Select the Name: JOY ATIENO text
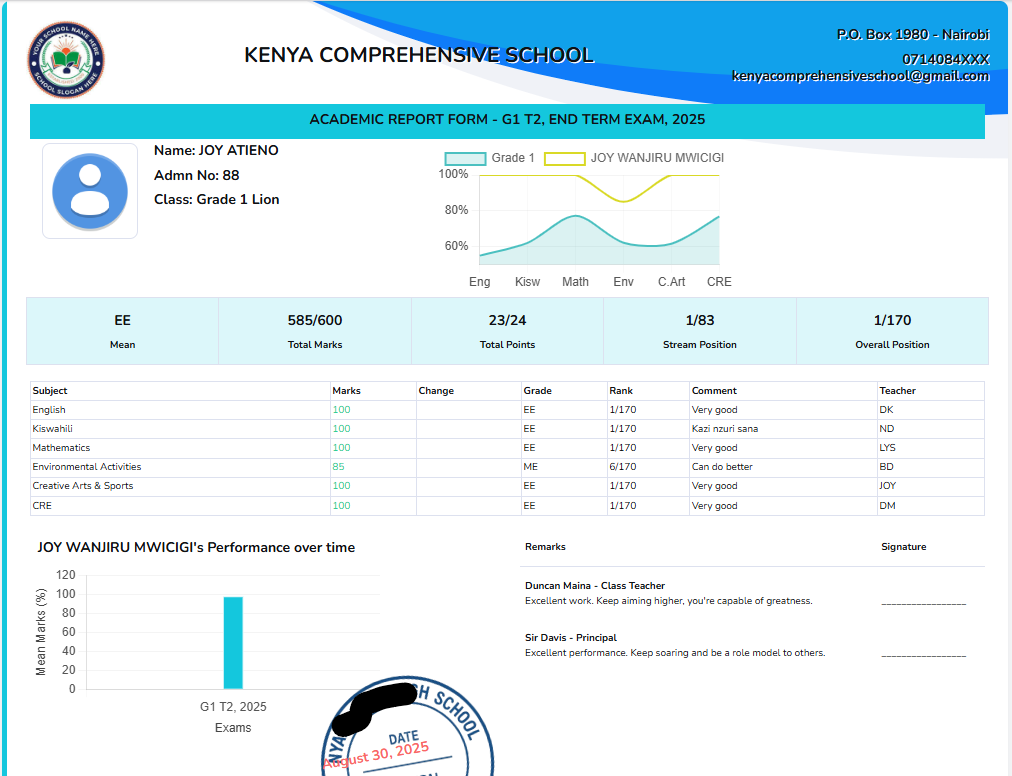Viewport: 1012px width, 776px height. (216, 150)
